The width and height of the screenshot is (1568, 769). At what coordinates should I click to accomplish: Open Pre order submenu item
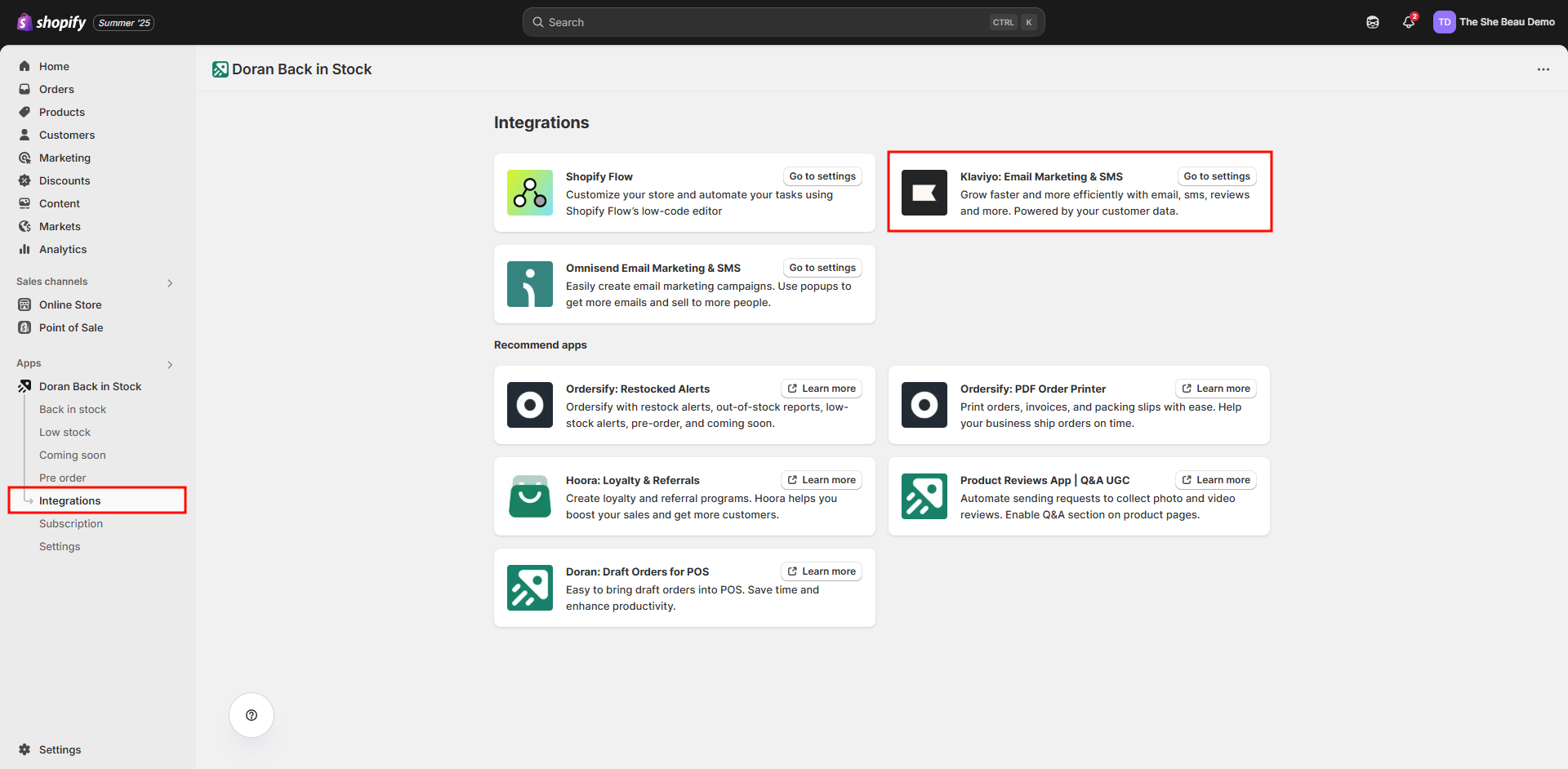[63, 478]
